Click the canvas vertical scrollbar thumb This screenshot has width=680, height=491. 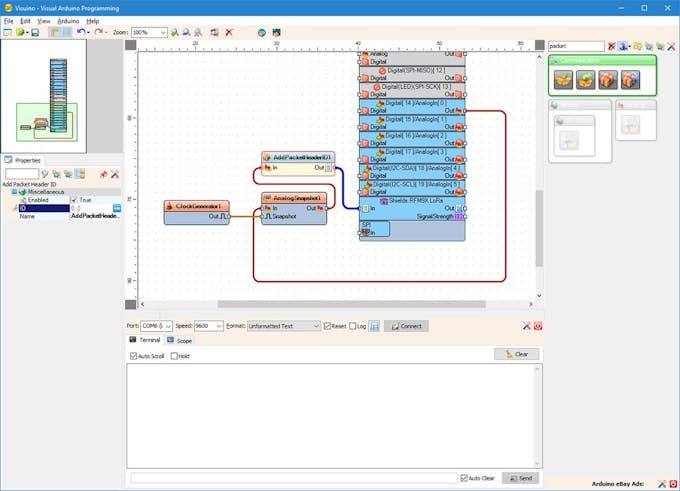click(x=539, y=228)
